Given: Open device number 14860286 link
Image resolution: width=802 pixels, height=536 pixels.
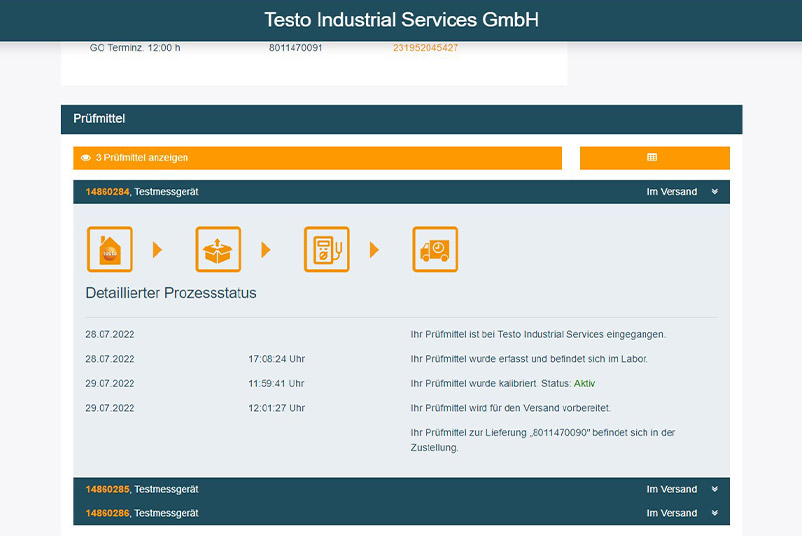Looking at the screenshot, I should click(x=107, y=513).
